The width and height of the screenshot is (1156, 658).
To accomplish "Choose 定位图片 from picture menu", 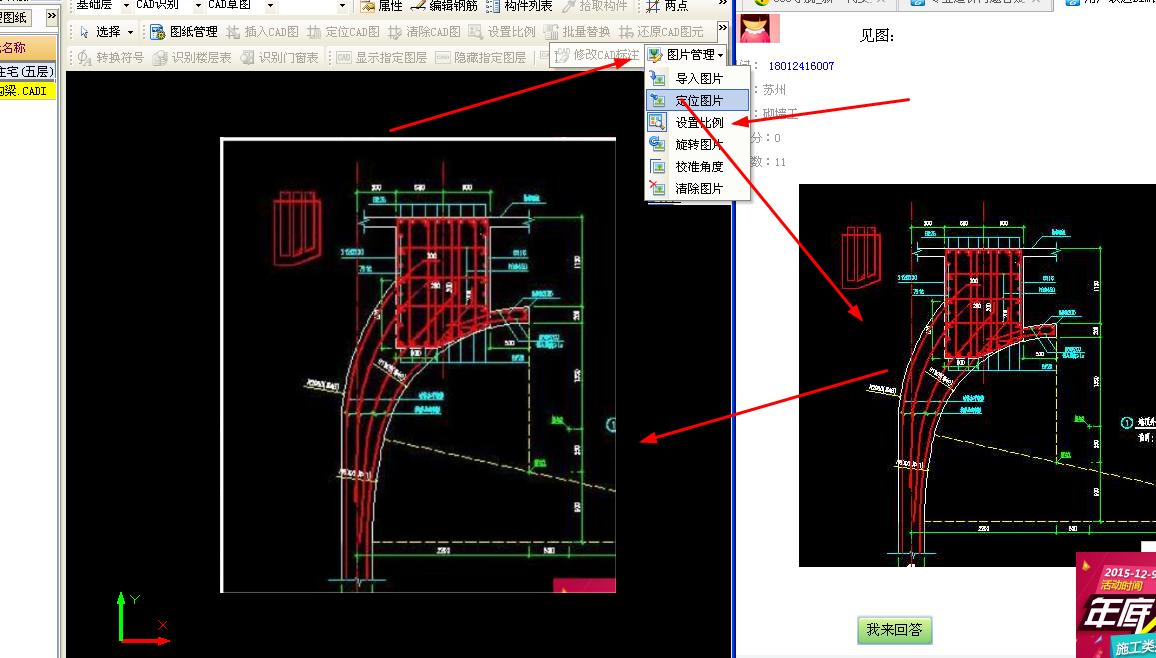I will tap(697, 100).
